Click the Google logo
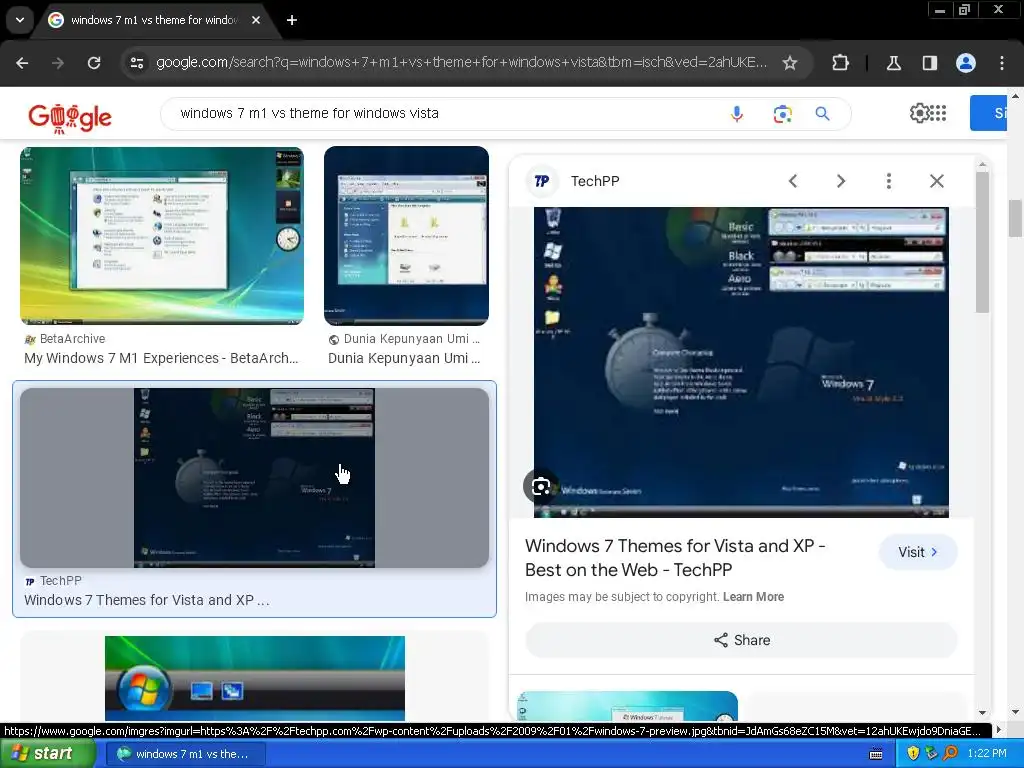Viewport: 1024px width, 768px height. click(70, 116)
